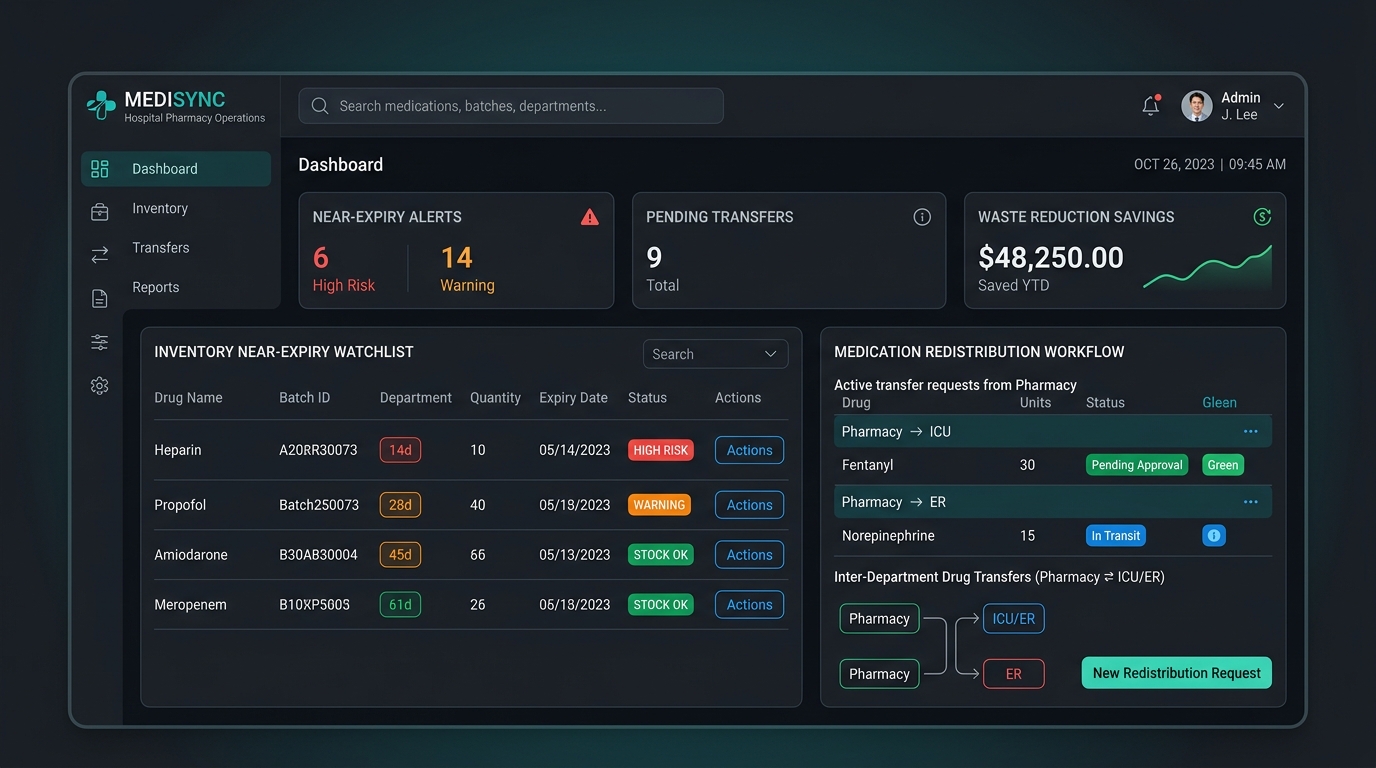Click Actions button for Propofol
Viewport: 1376px width, 768px height.
click(x=749, y=505)
